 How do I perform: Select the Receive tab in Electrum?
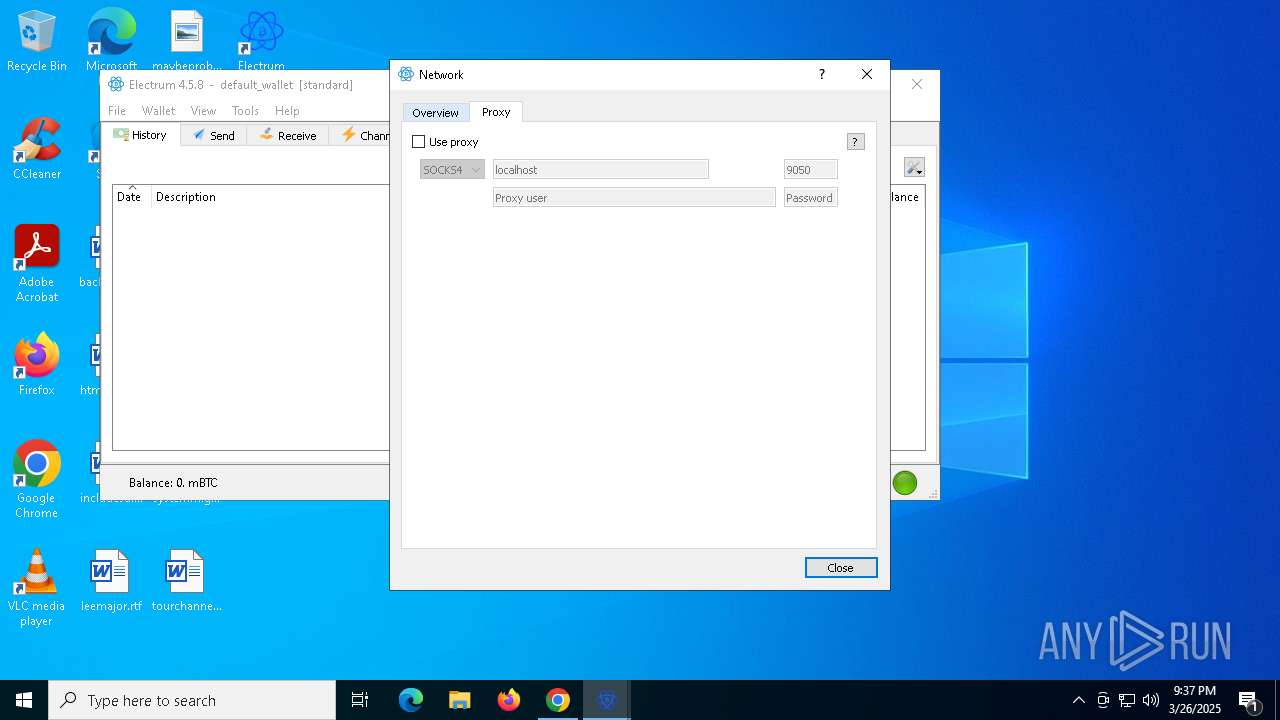coord(288,136)
